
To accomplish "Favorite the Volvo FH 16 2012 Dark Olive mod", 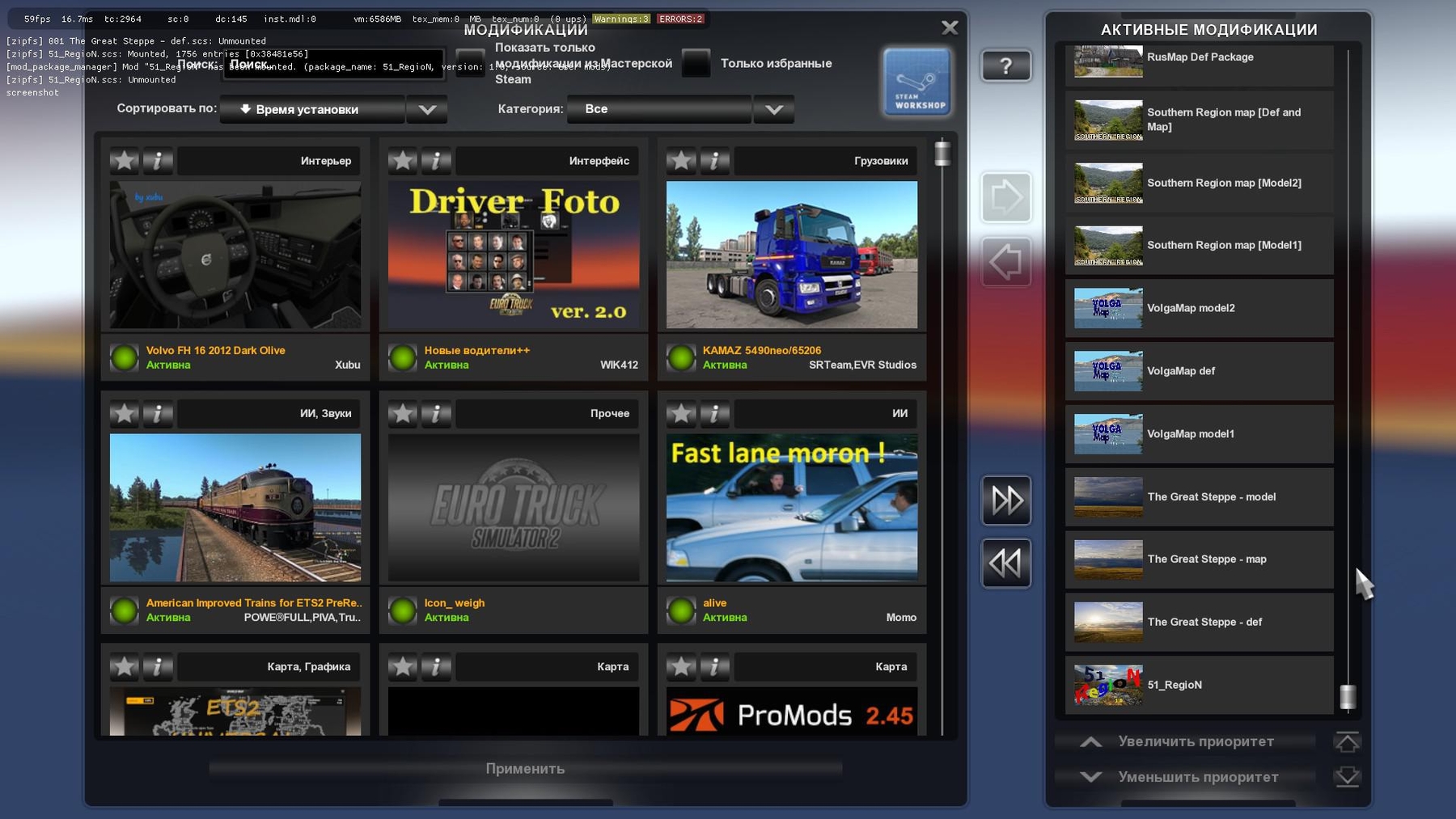I will tap(123, 161).
